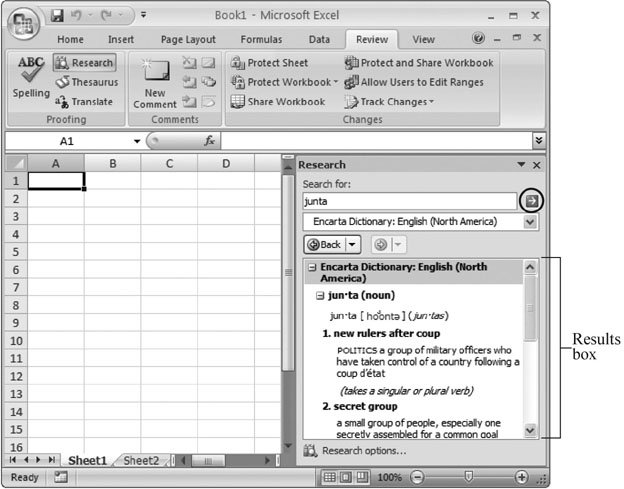The height and width of the screenshot is (489, 624).
Task: Open the Formulas tab
Action: 261,39
